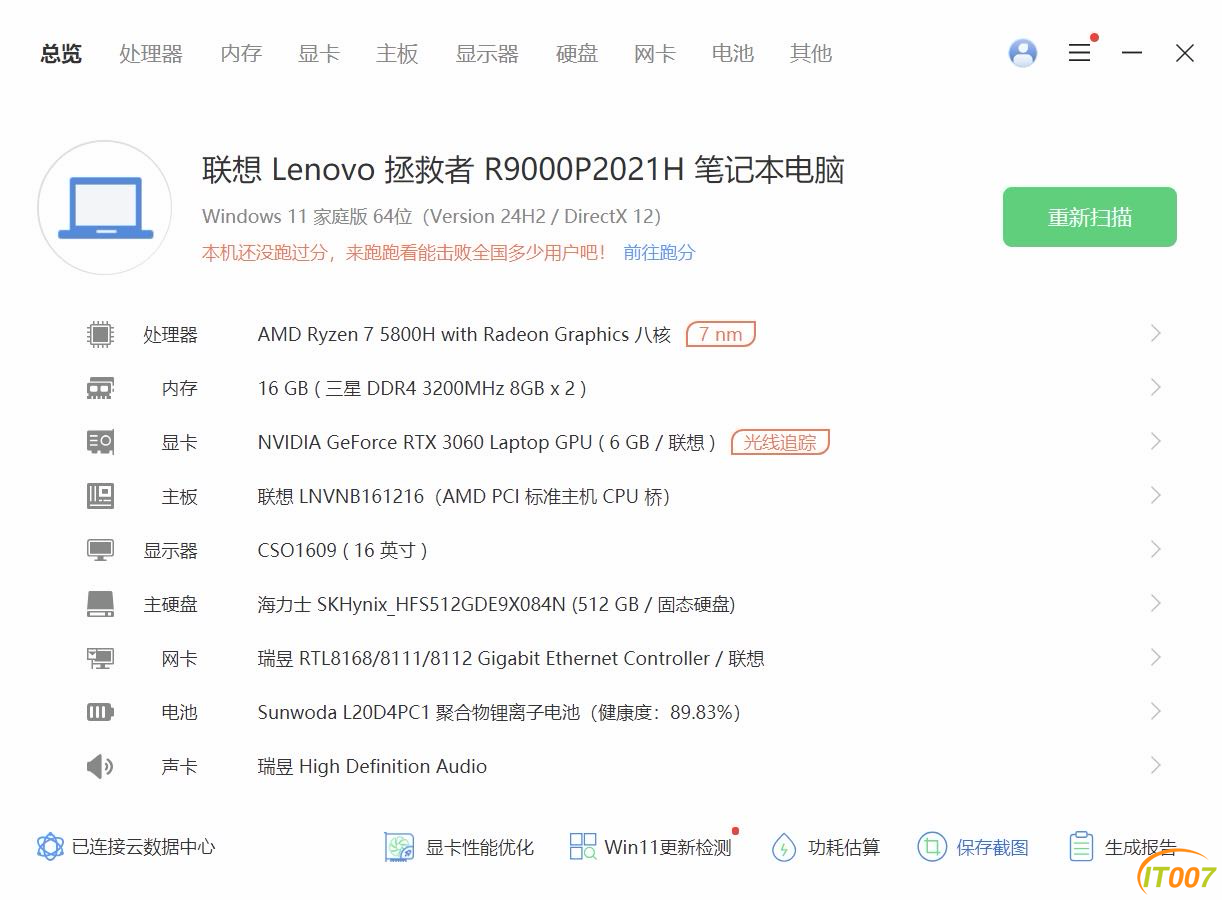This screenshot has width=1222, height=900.
Task: Click the battery icon
Action: point(100,712)
